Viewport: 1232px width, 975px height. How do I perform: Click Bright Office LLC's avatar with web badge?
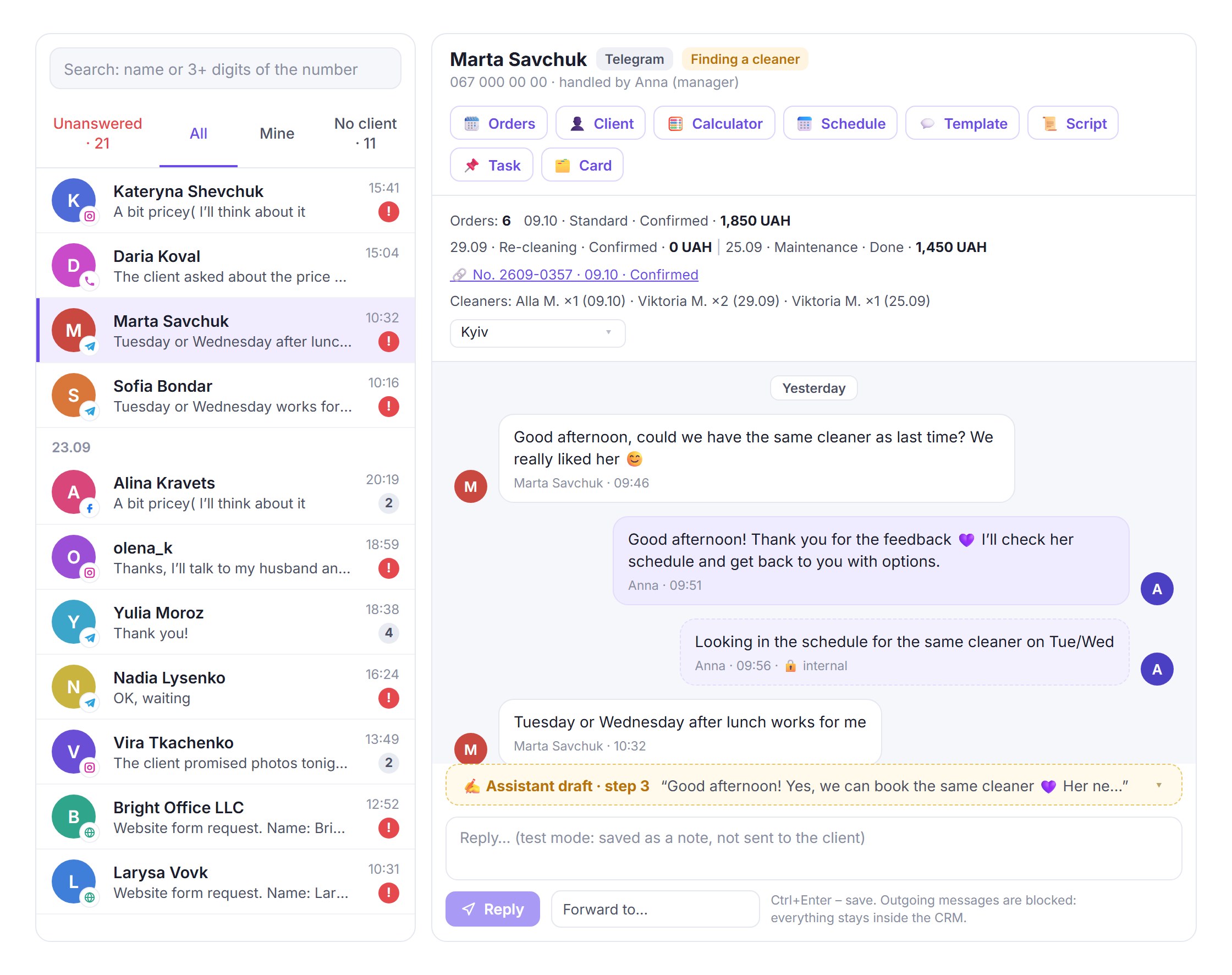[74, 817]
